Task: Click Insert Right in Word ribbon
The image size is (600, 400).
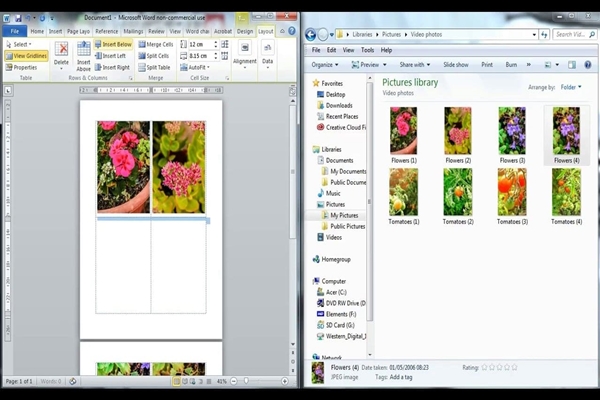Action: click(x=112, y=67)
